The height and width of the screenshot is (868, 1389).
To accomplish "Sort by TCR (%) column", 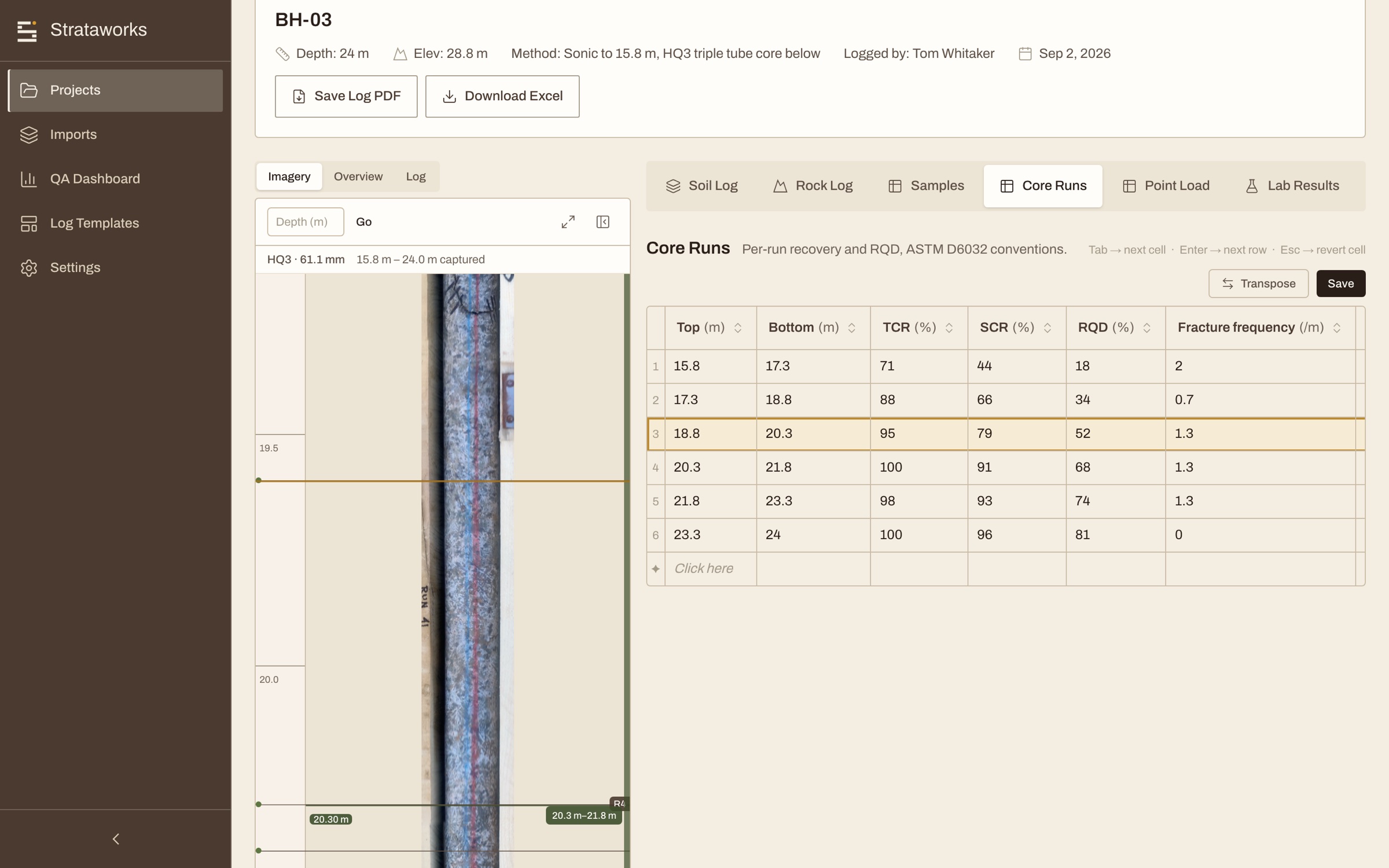I will tap(949, 328).
